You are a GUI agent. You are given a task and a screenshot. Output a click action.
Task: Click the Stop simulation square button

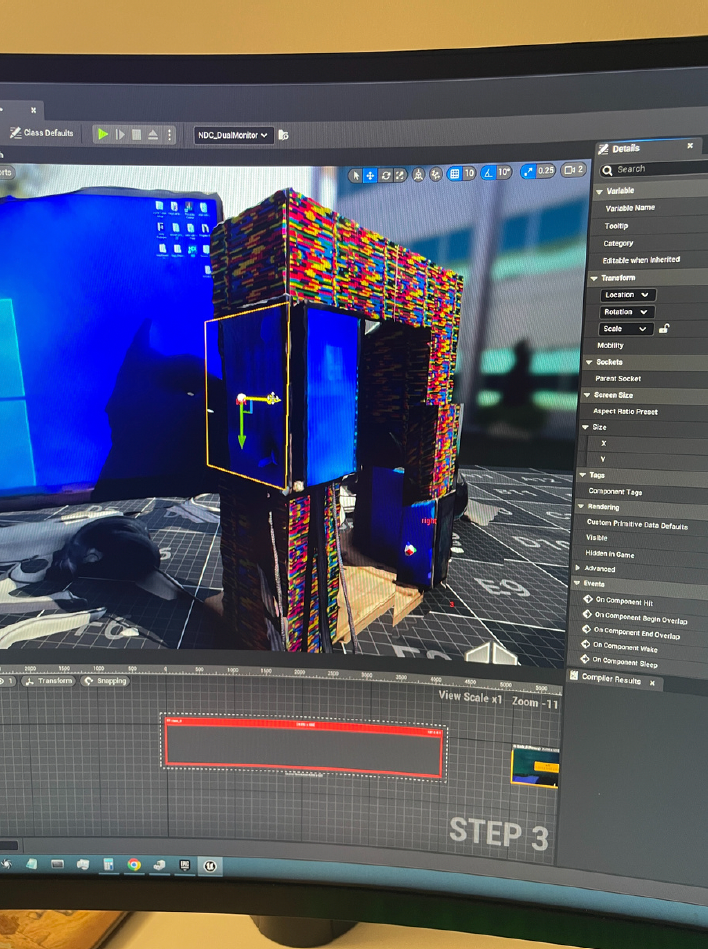click(x=137, y=134)
